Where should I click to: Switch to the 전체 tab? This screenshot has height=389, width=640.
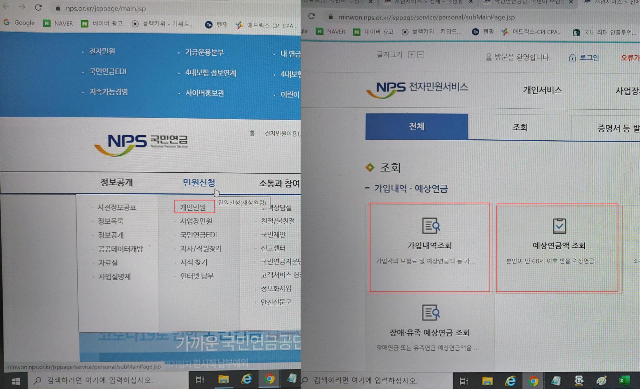(417, 127)
